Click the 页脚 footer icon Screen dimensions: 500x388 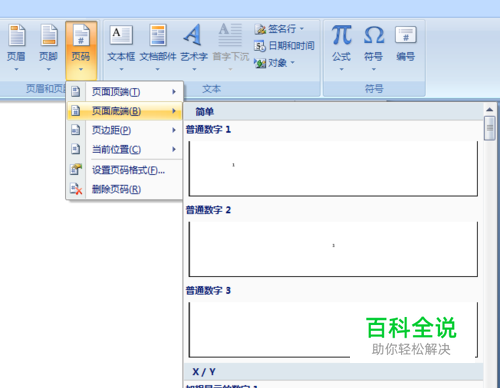pyautogui.click(x=49, y=35)
